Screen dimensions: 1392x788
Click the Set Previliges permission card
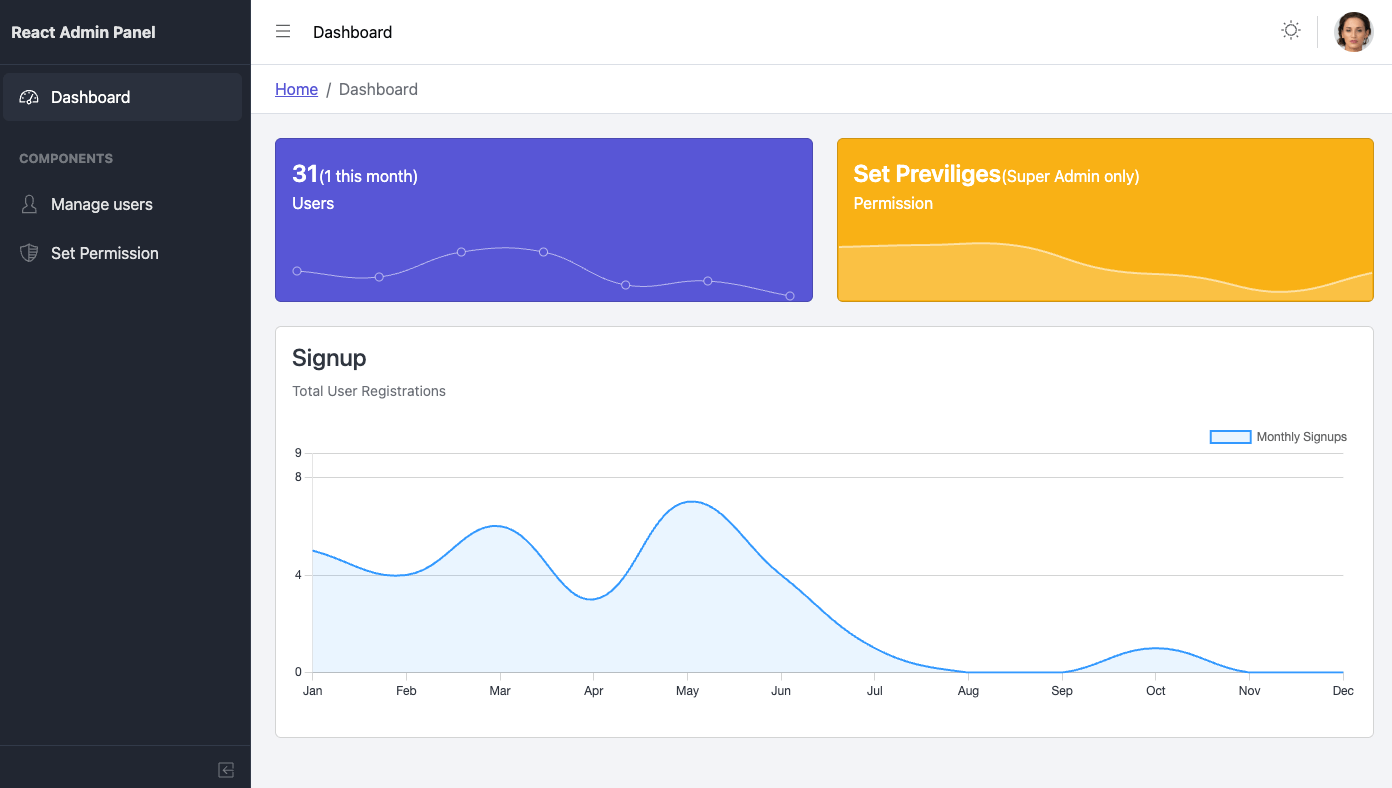point(1105,219)
